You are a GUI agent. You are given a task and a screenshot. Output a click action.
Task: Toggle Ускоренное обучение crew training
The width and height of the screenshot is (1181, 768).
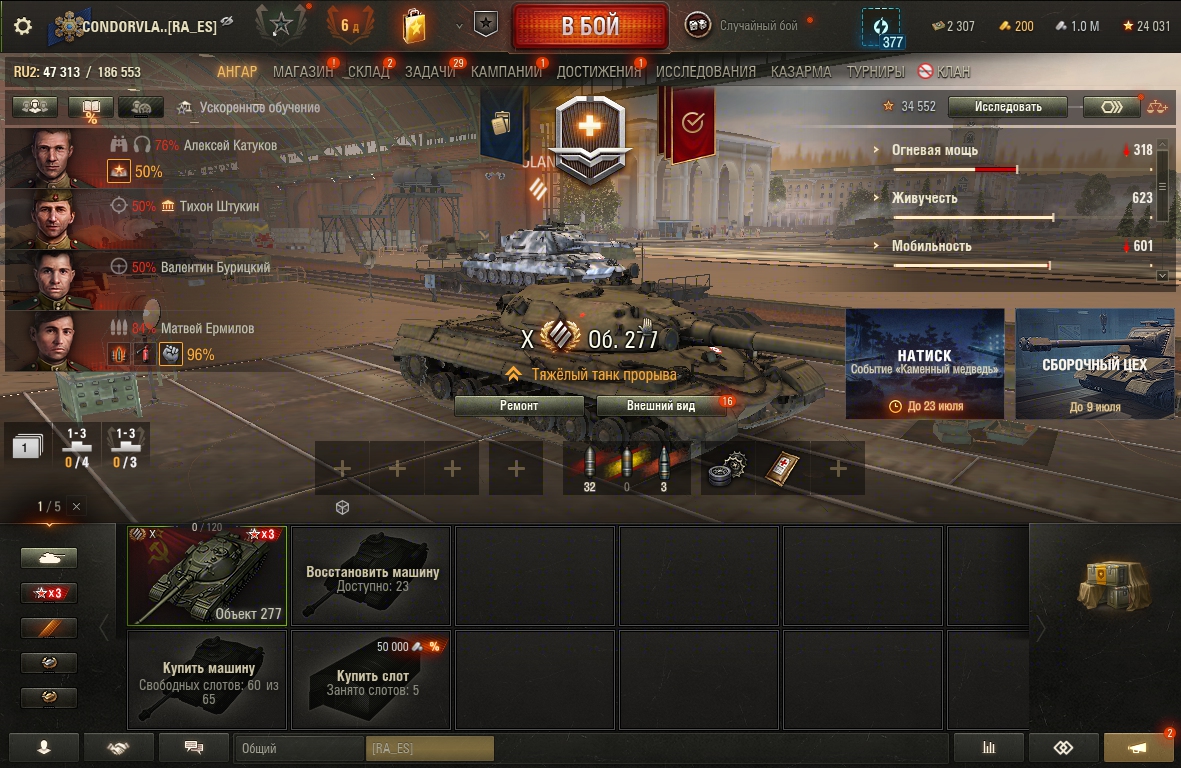[x=248, y=108]
